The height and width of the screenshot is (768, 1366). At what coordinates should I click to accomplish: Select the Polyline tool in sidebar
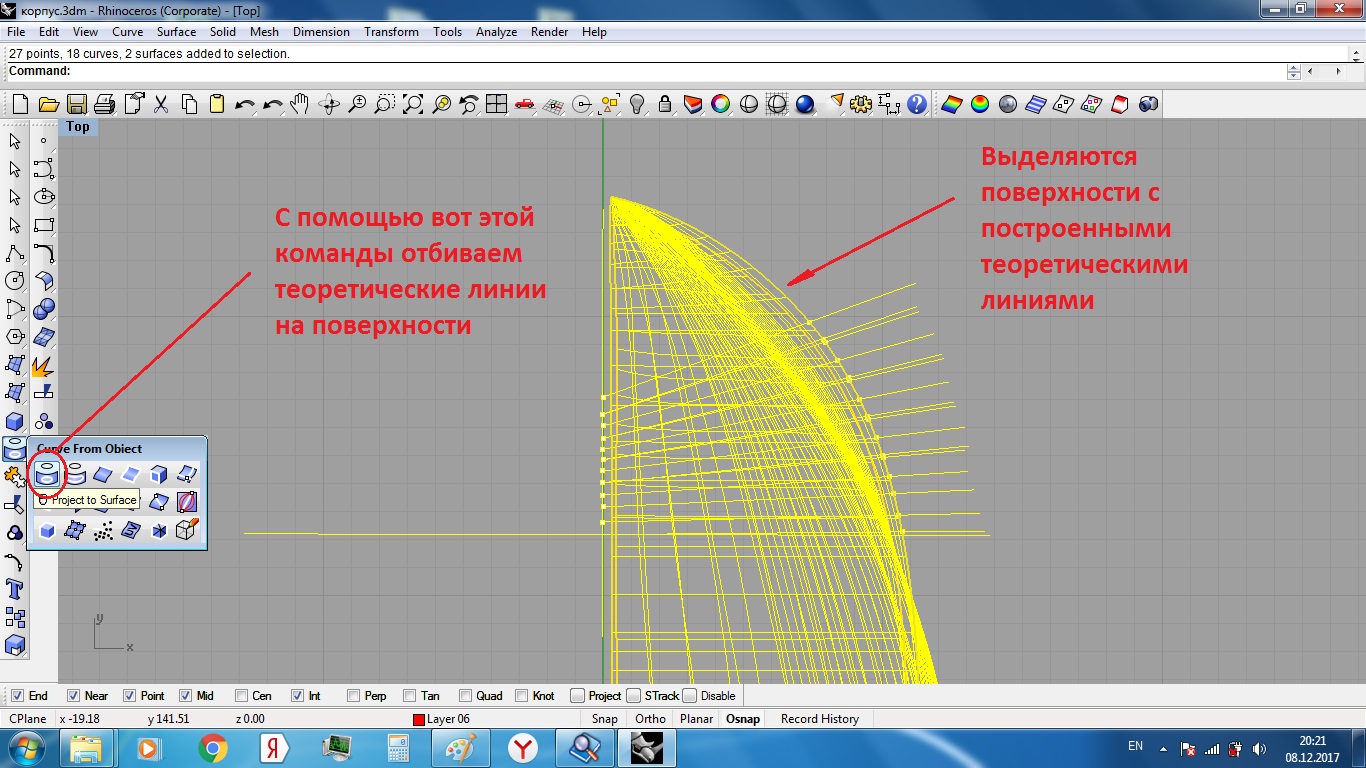point(15,254)
